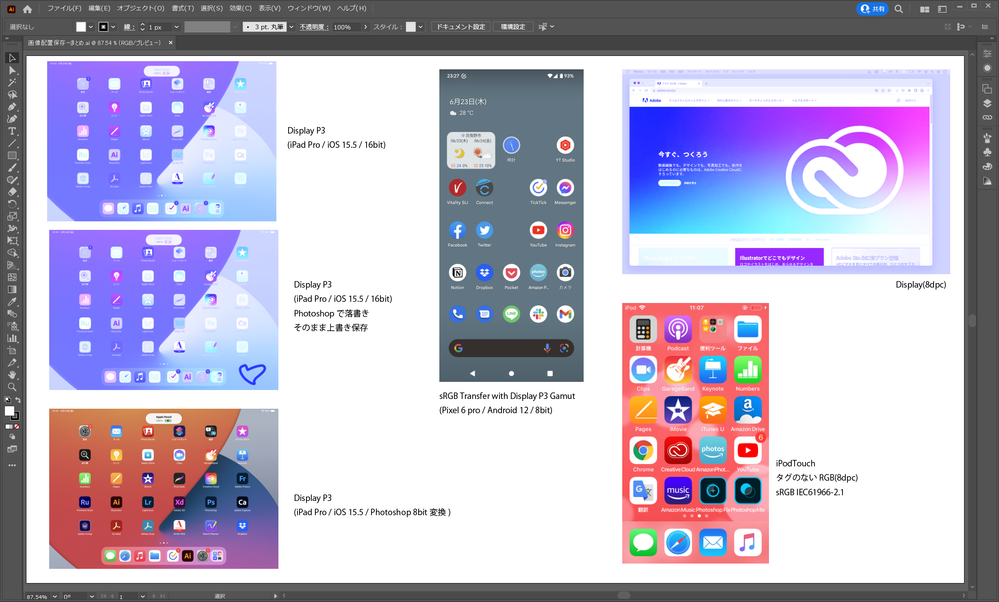Image resolution: width=999 pixels, height=602 pixels.
Task: Expand the stroke weight dropdown
Action: pos(176,27)
